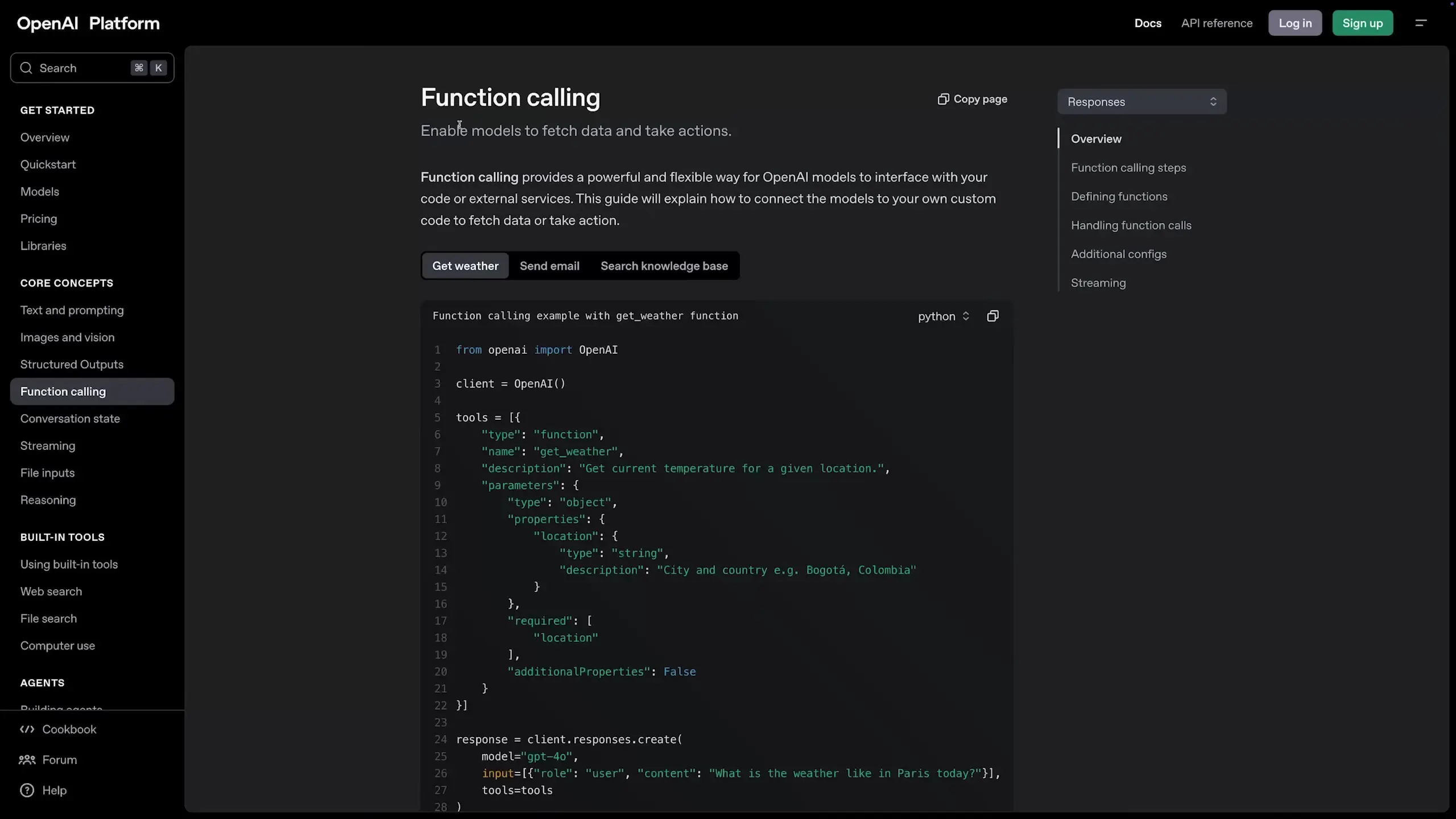Image resolution: width=1456 pixels, height=819 pixels.
Task: Open the python language selector
Action: (944, 316)
